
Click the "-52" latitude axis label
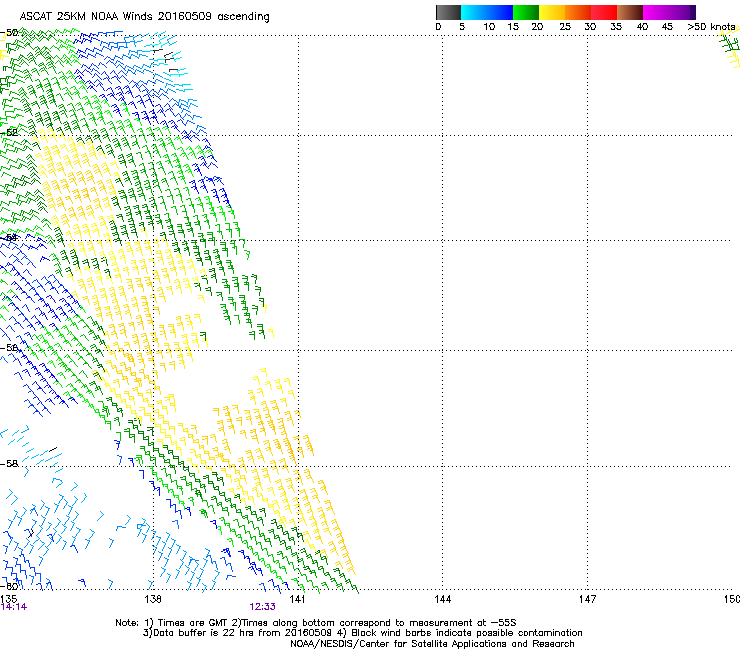[9, 133]
